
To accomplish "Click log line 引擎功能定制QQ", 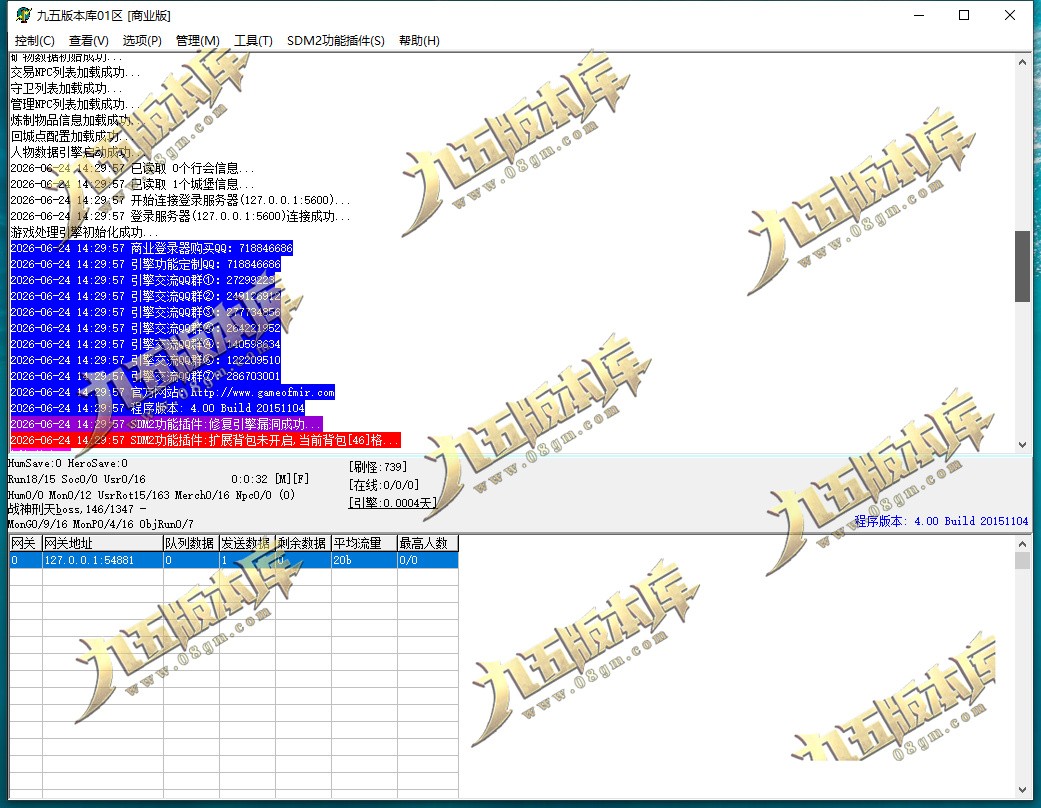I will tap(145, 264).
